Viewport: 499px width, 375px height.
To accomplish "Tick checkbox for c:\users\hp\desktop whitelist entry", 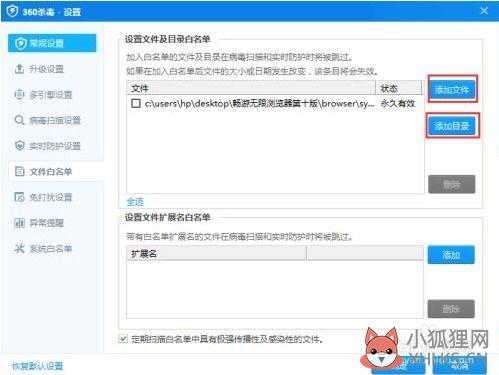I will pyautogui.click(x=136, y=103).
